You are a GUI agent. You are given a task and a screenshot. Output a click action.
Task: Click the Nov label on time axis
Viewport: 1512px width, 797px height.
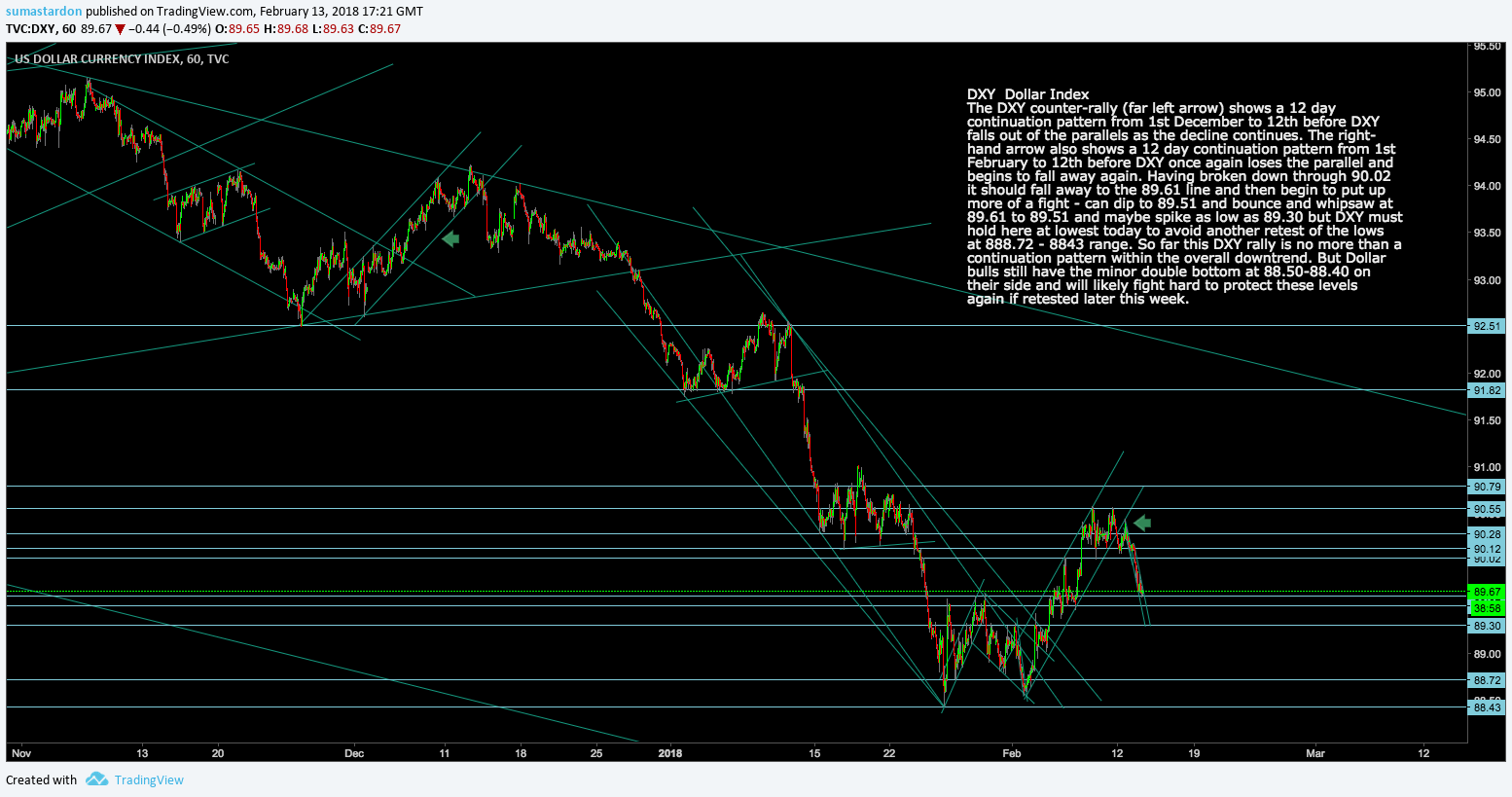[x=21, y=753]
